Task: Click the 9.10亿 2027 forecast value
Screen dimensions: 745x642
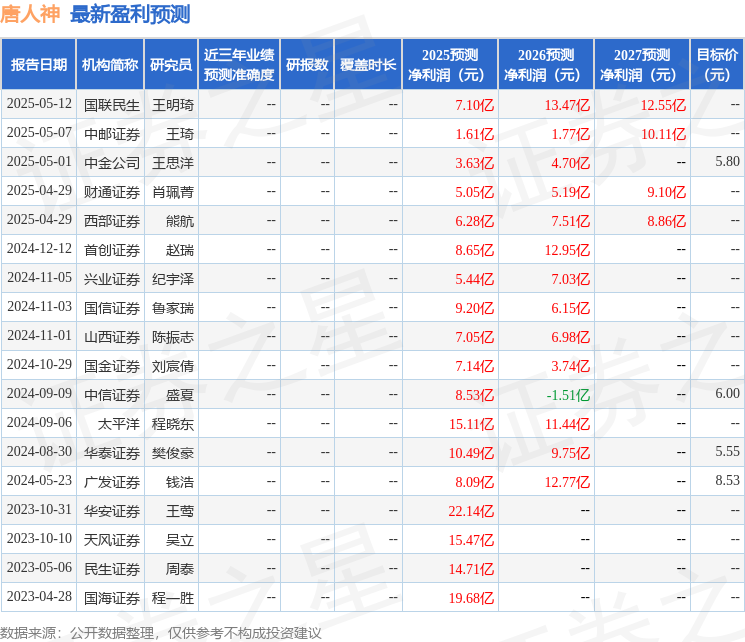Action: click(666, 192)
